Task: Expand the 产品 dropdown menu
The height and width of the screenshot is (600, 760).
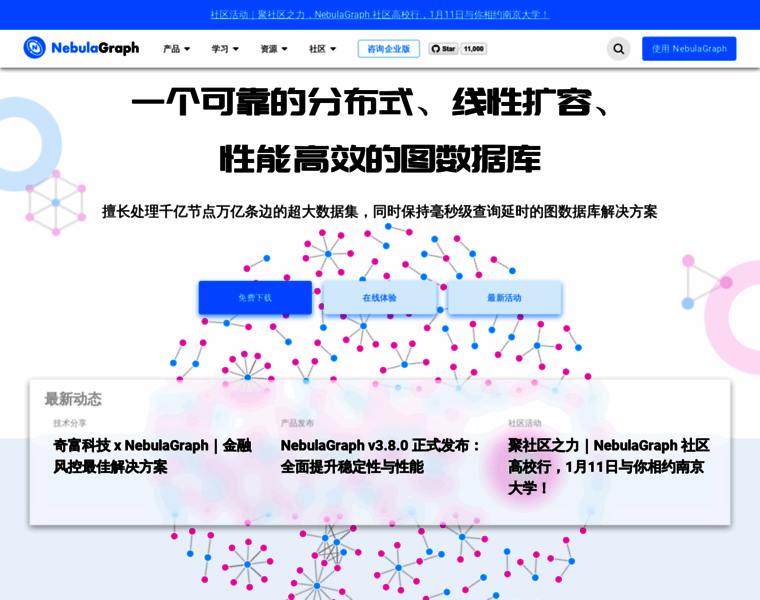Action: pyautogui.click(x=176, y=49)
